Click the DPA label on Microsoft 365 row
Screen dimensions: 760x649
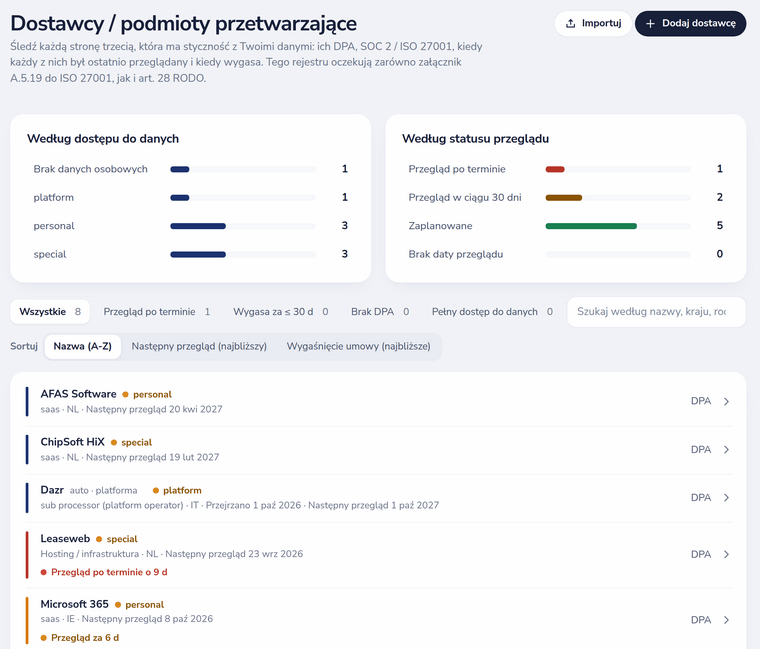click(700, 620)
